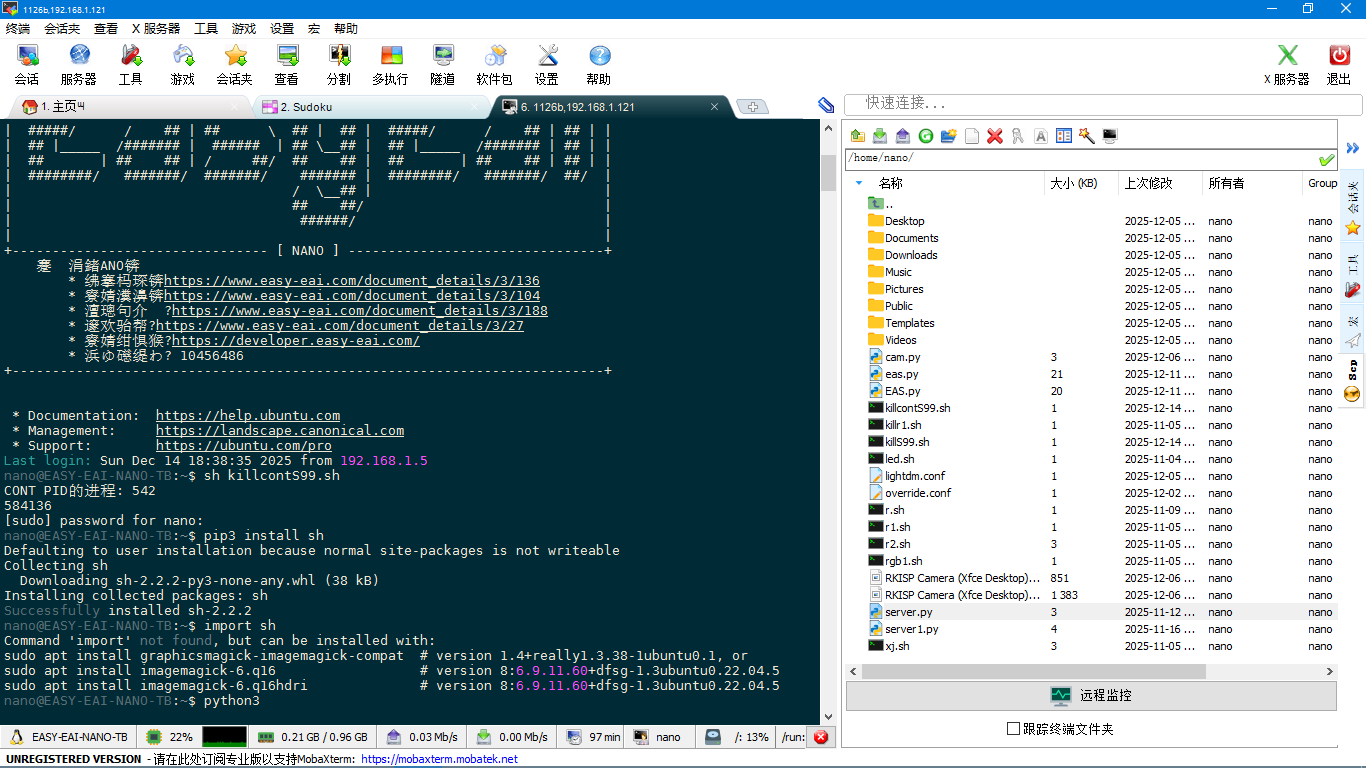The image size is (1366, 768).
Task: Close the 1126b,192.168.1.121 terminal tab
Action: click(714, 107)
